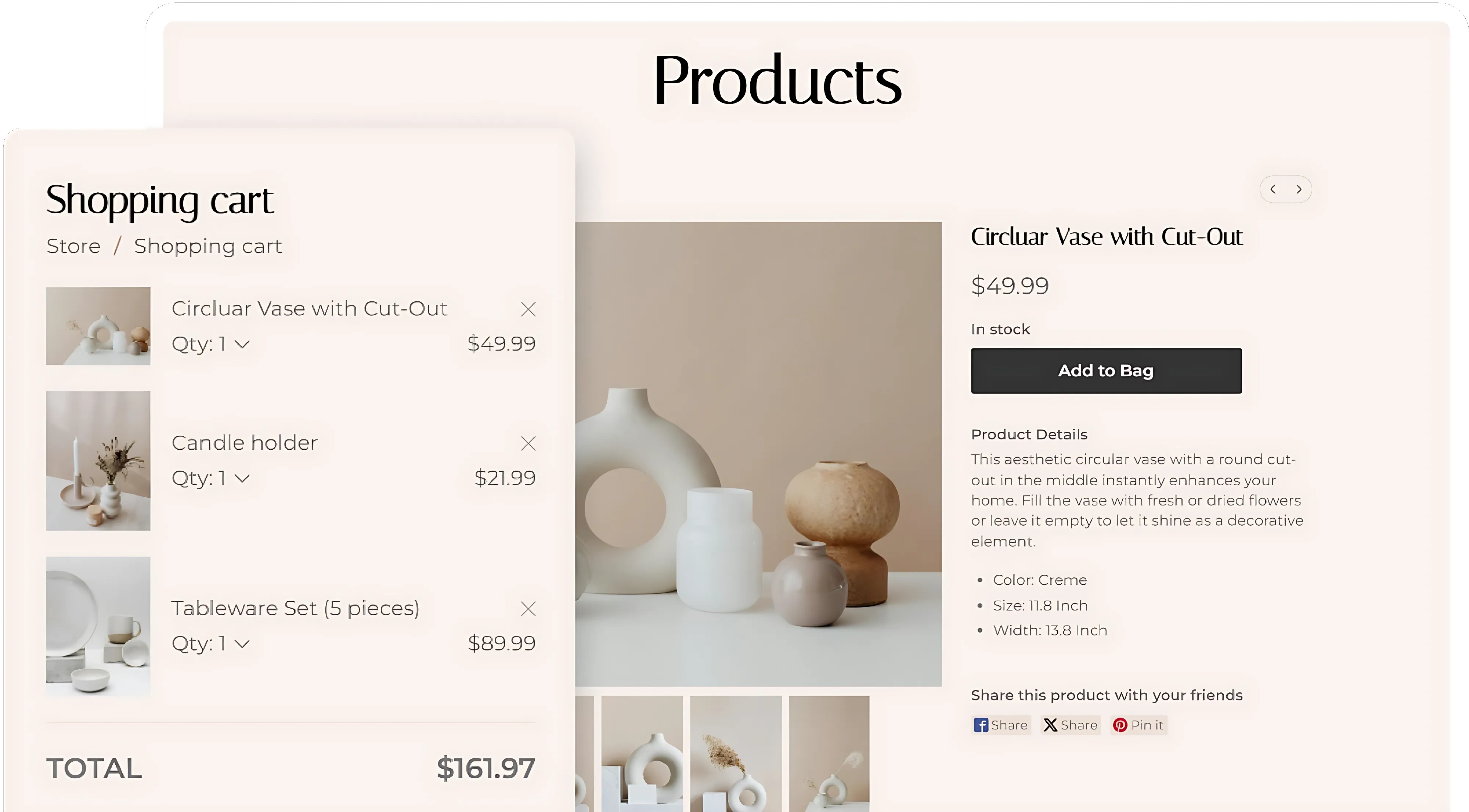Go to next product arrow
The image size is (1469, 812).
(x=1299, y=189)
